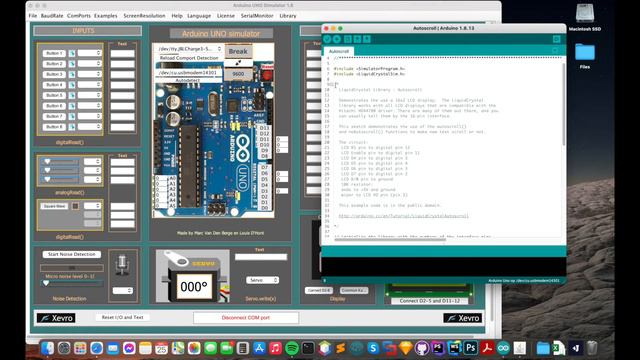Open the pin dropdown beside Button 7

[89, 116]
